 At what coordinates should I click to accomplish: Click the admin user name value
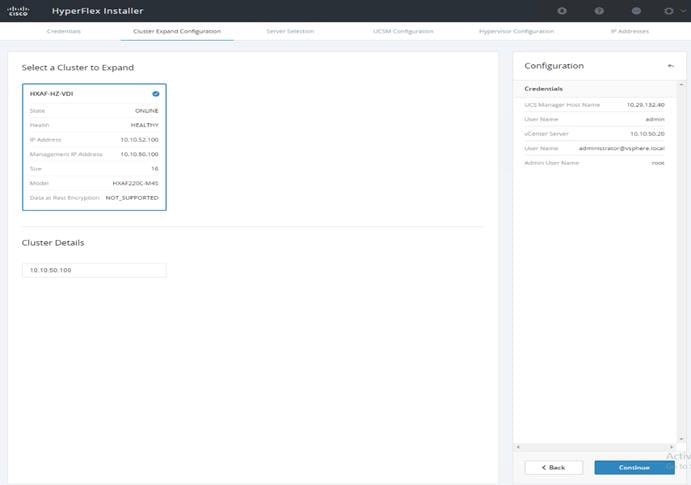click(x=655, y=119)
